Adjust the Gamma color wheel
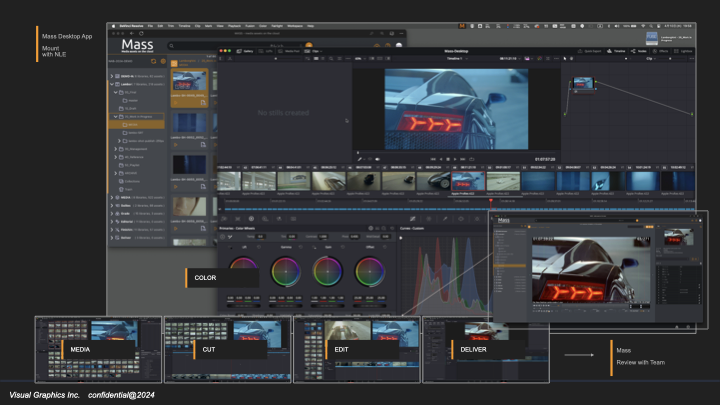Image resolution: width=720 pixels, height=405 pixels. click(286, 271)
